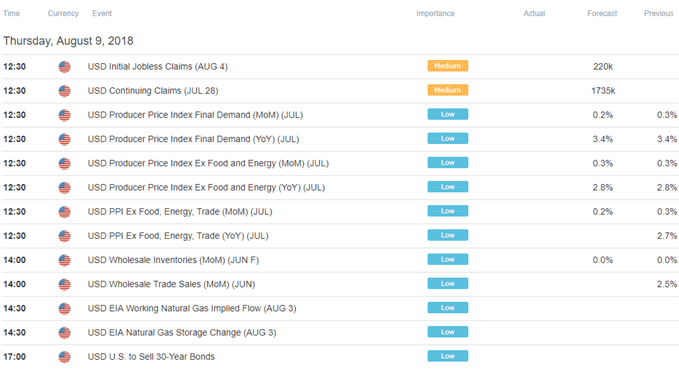Click flag beside EIA Natural Gas Storage Change
The height and width of the screenshot is (371, 679).
(x=65, y=333)
